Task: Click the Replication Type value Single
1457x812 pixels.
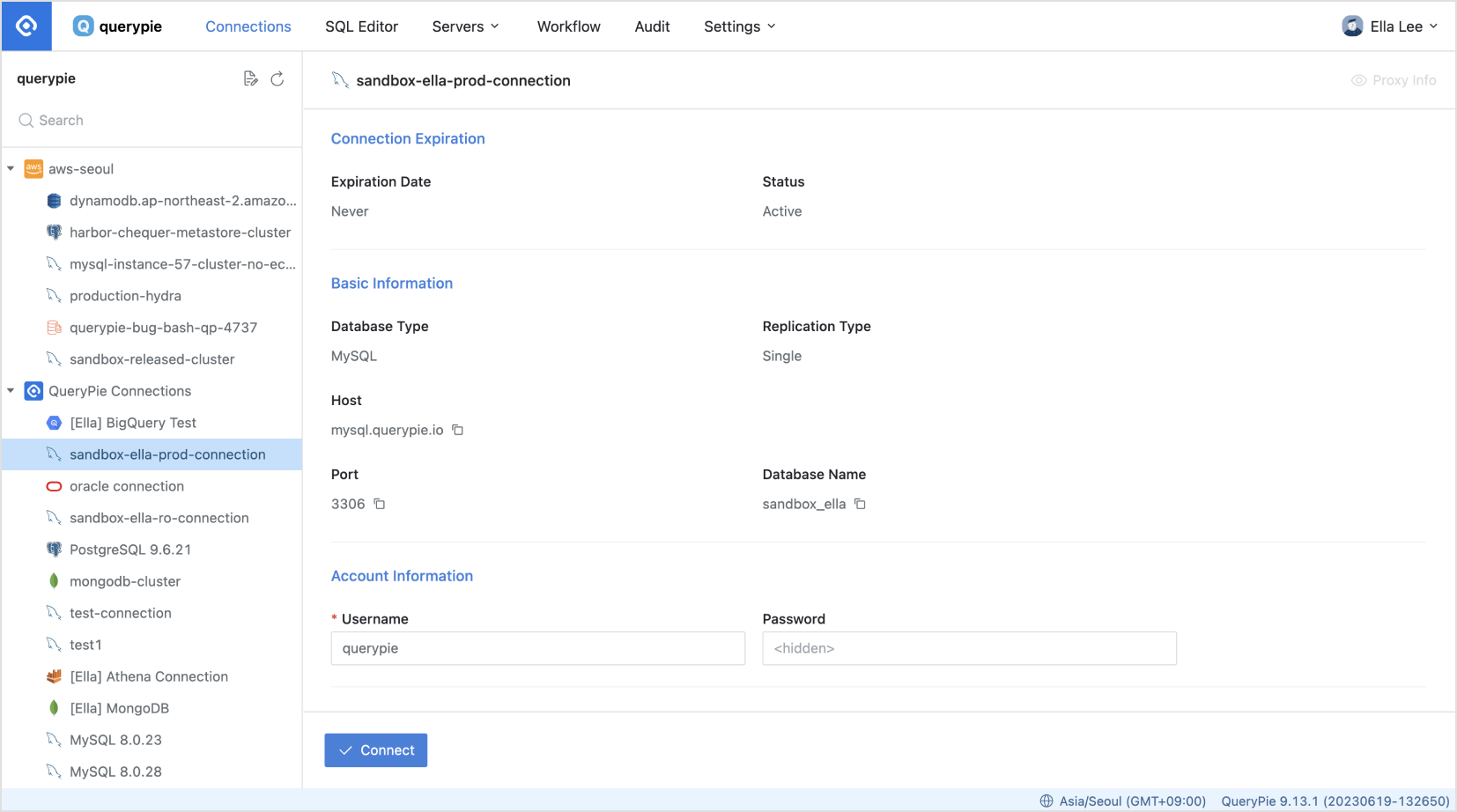Action: [782, 356]
